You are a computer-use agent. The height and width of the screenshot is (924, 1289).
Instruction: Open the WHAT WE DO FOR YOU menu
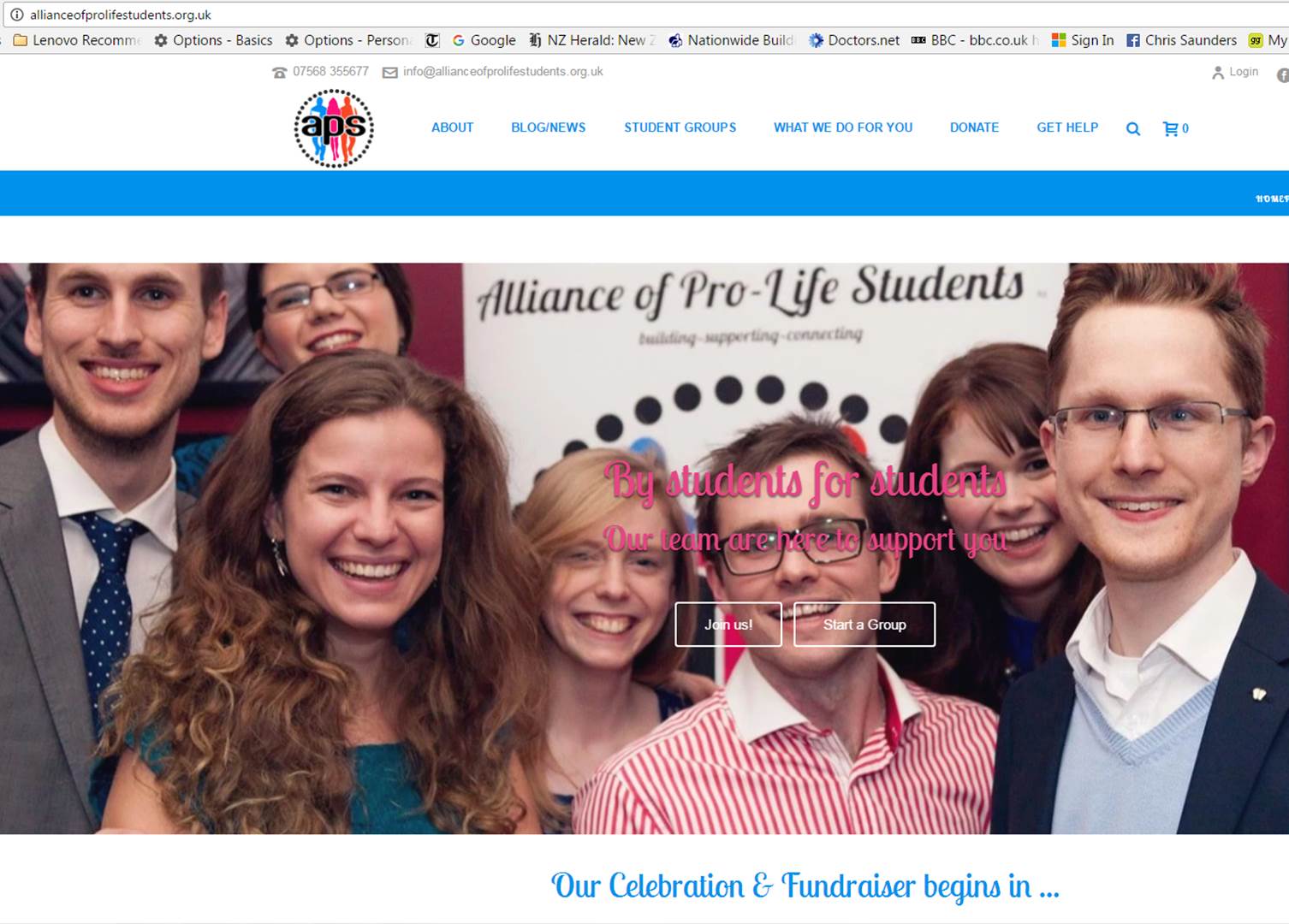[843, 127]
